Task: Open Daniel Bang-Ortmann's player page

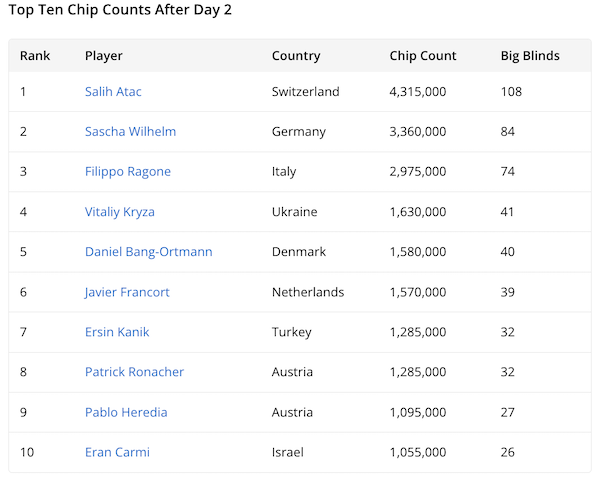Action: (x=148, y=252)
